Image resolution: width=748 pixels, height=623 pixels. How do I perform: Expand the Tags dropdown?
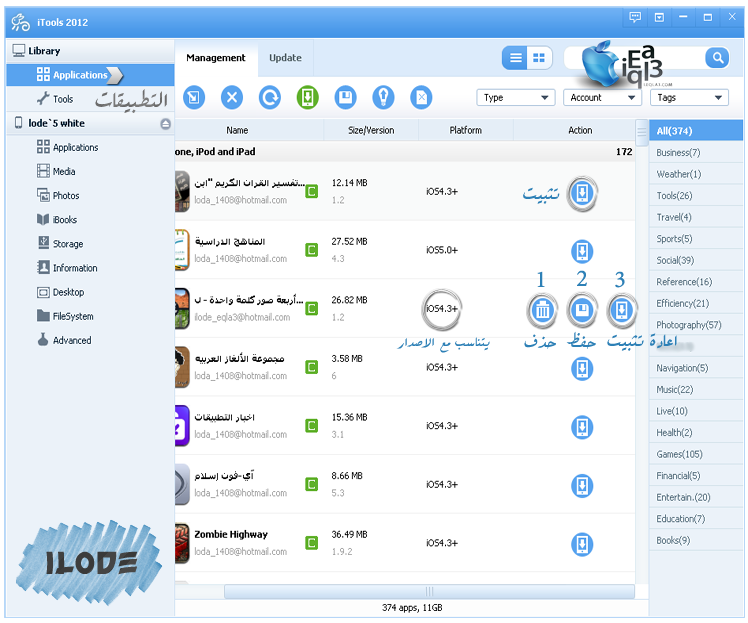point(691,97)
